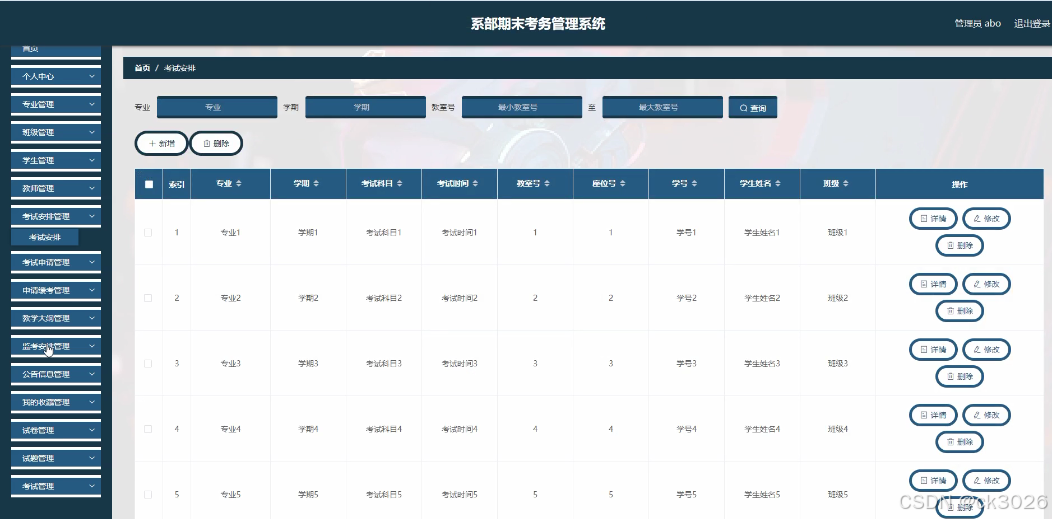The image size is (1052, 519).
Task: Click the cell text 考试科目3
Action: (x=384, y=363)
